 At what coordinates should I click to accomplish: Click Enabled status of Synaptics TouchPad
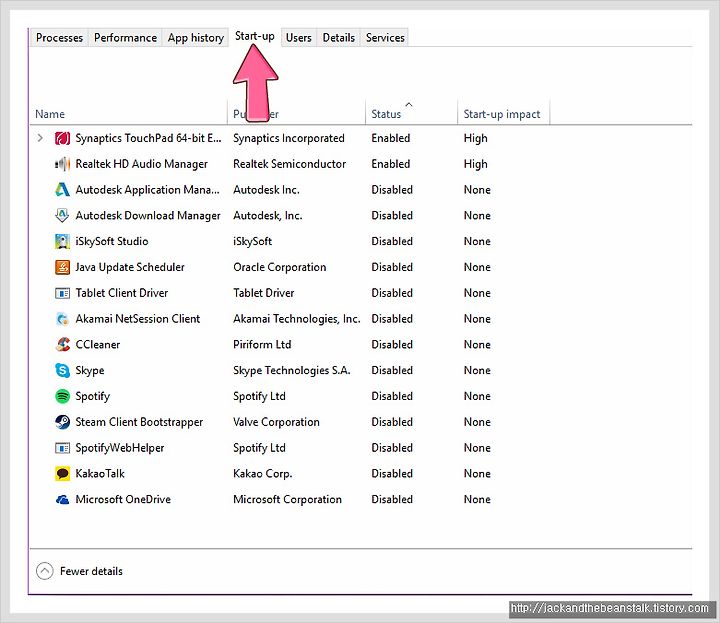click(391, 138)
